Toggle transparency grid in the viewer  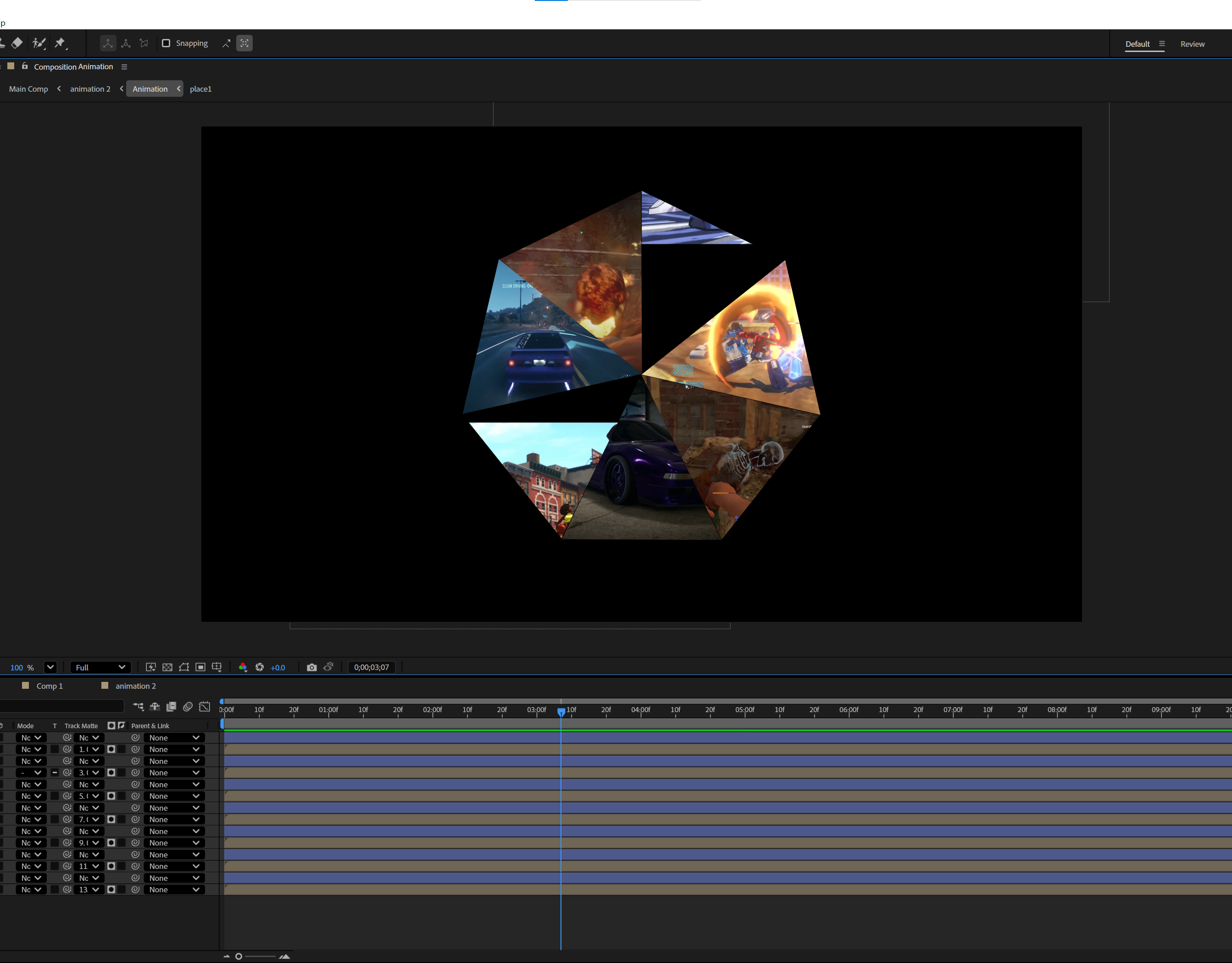tap(167, 667)
